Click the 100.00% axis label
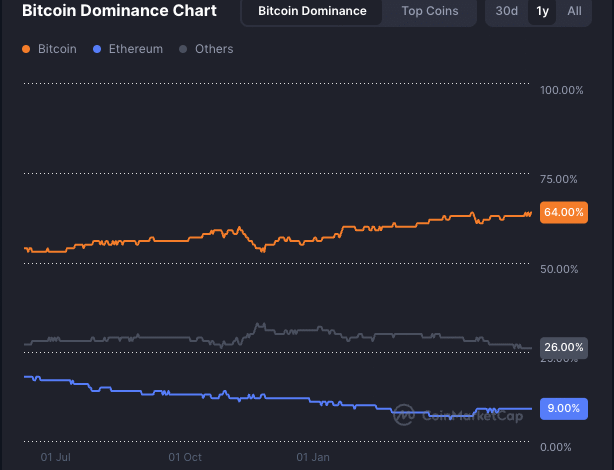 point(562,90)
